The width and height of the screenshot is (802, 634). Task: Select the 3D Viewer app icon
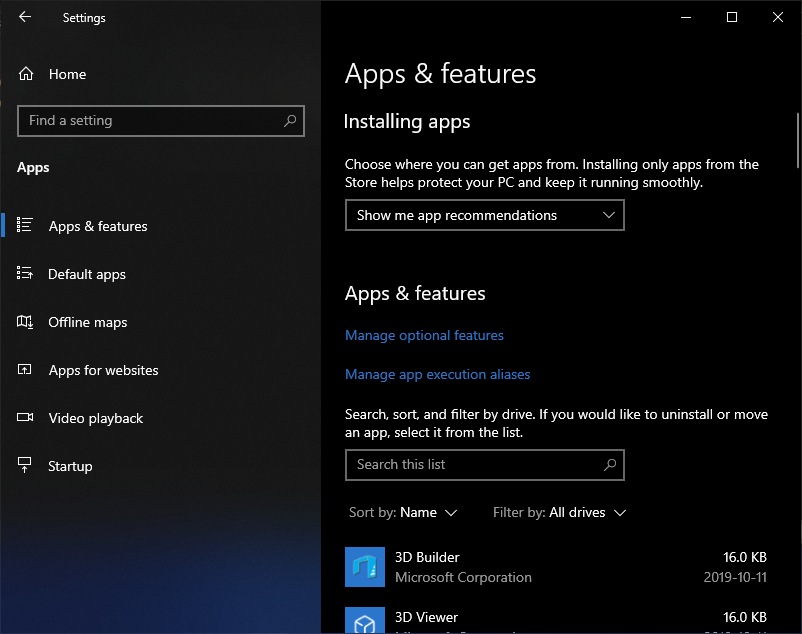pyautogui.click(x=364, y=620)
